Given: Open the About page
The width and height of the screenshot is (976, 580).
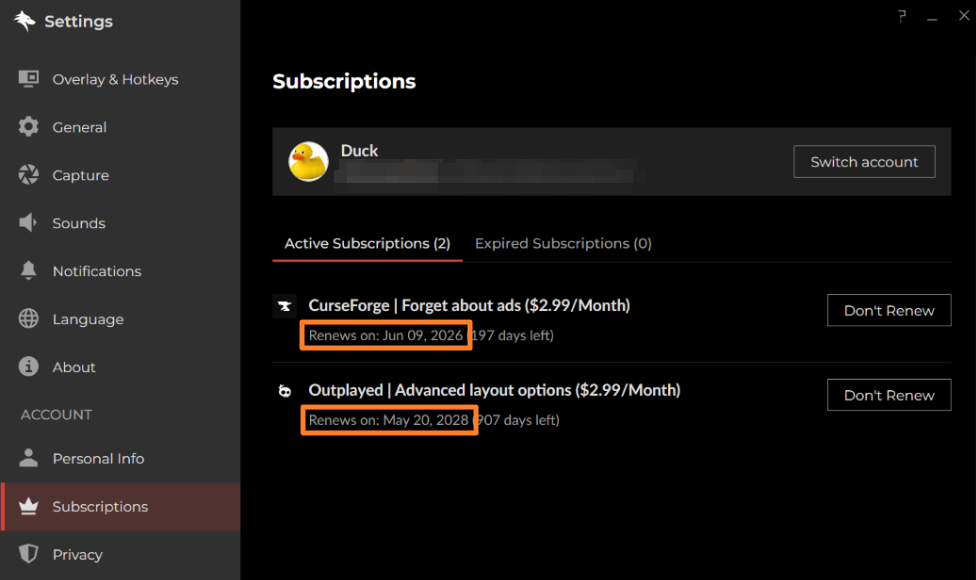Looking at the screenshot, I should (x=120, y=367).
